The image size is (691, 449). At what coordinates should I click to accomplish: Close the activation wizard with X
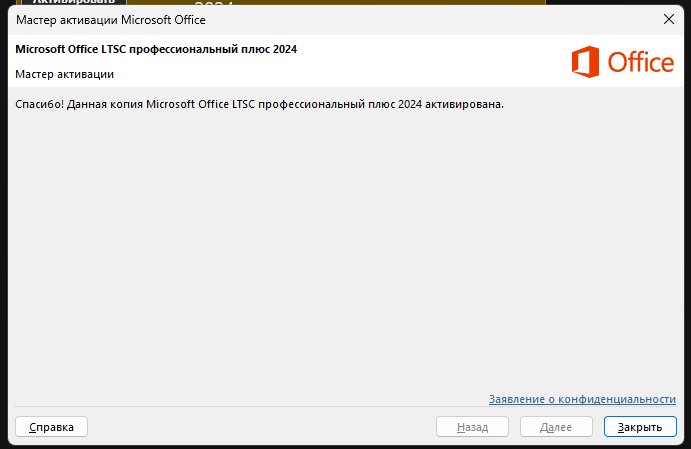(x=669, y=19)
